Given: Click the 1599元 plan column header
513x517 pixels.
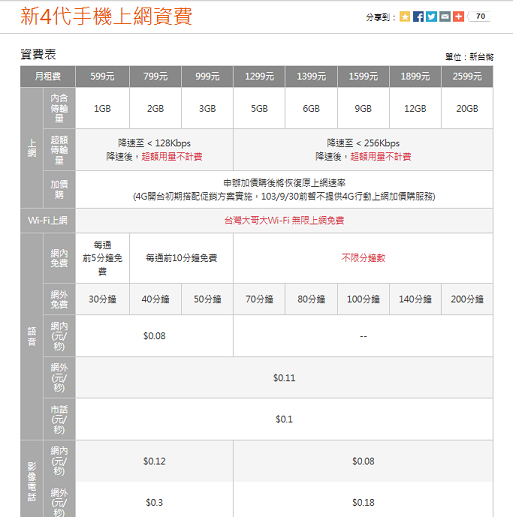Looking at the screenshot, I should 363,76.
